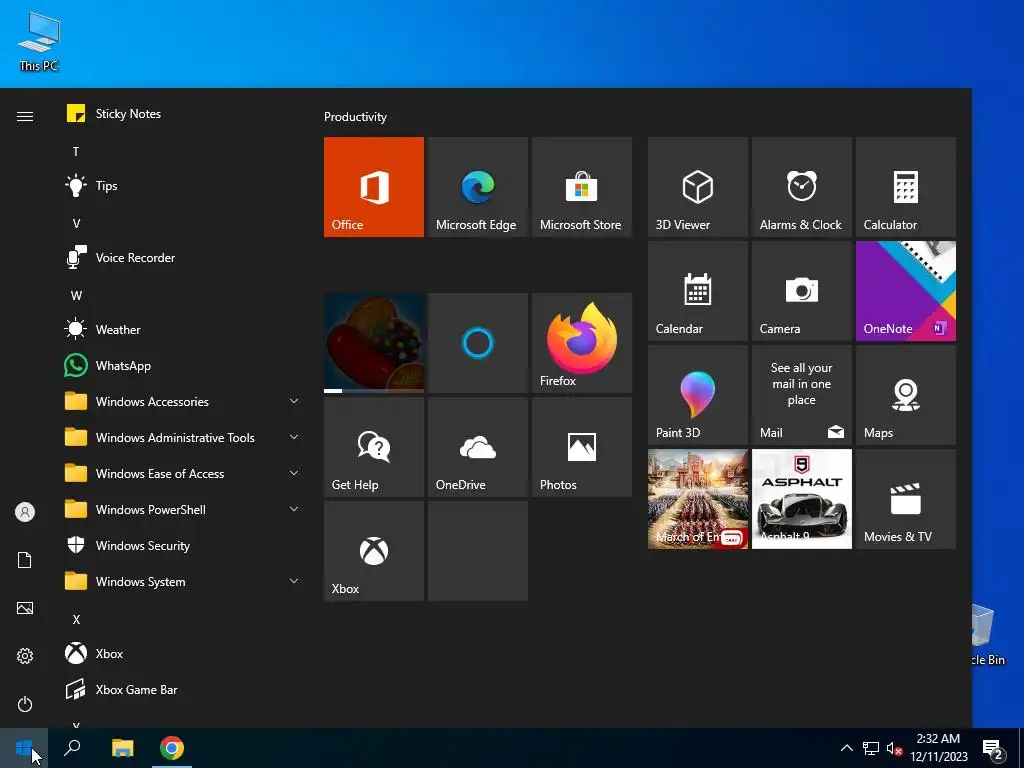Switch to Google Chrome on taskbar

pos(172,748)
